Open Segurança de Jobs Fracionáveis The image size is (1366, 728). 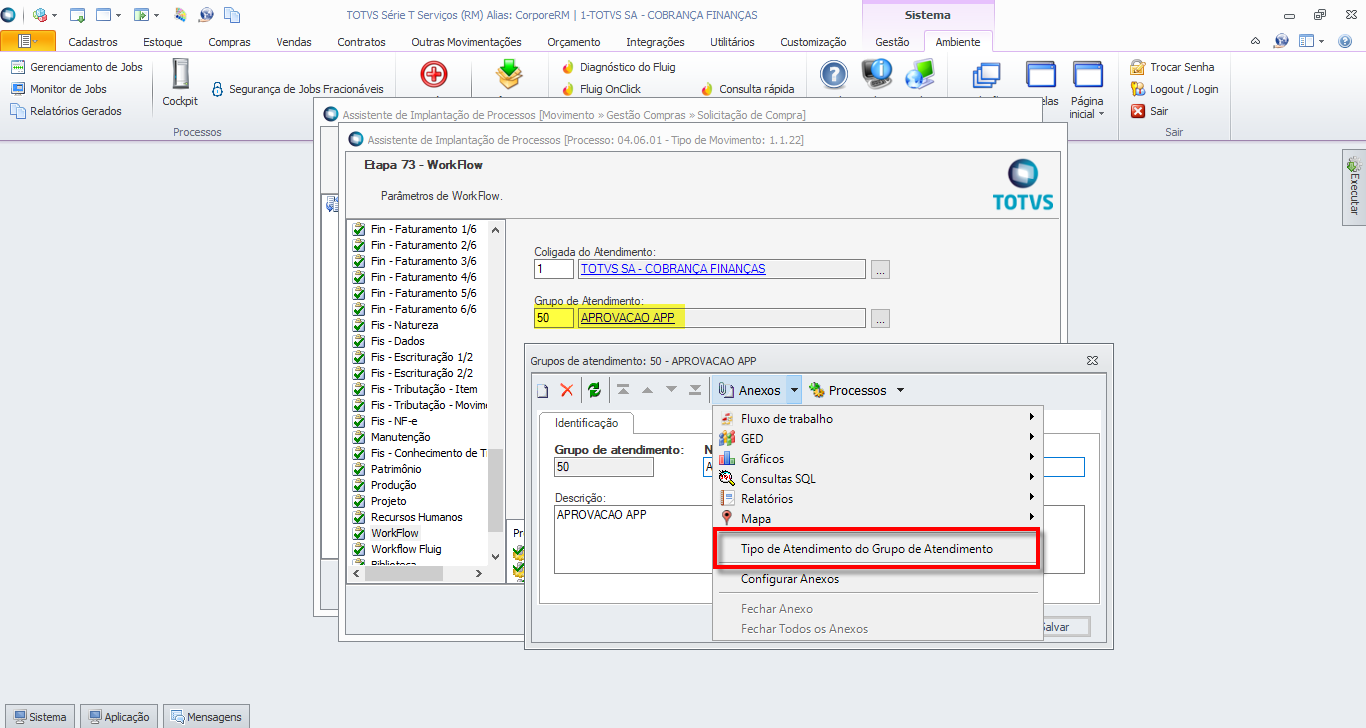click(x=297, y=89)
